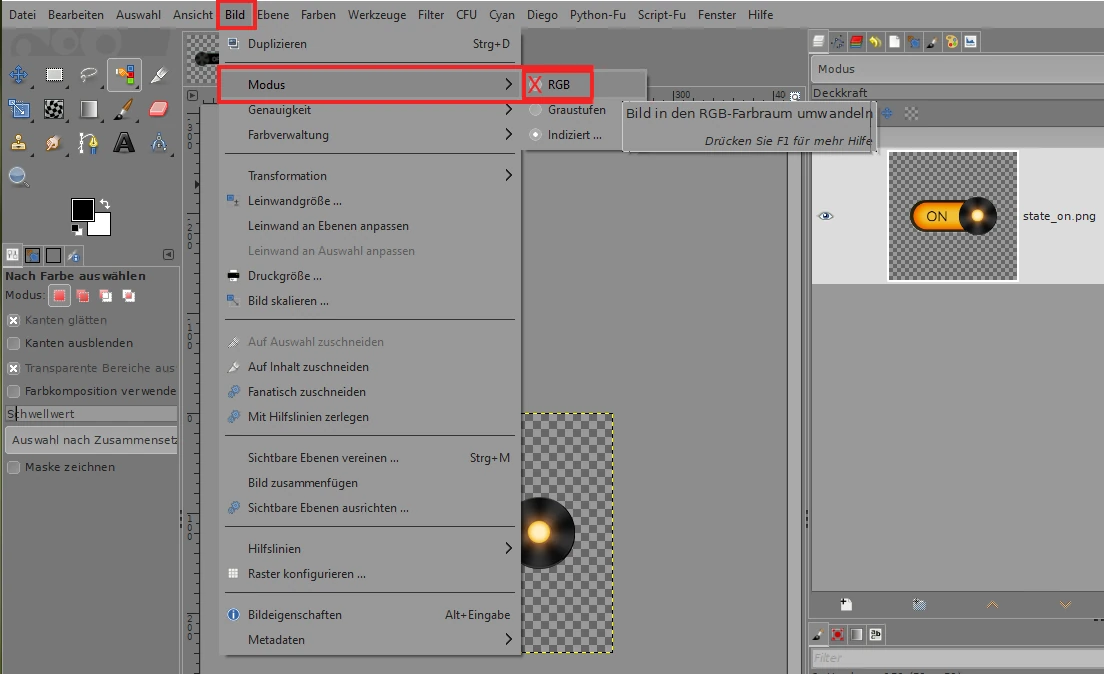Viewport: 1104px width, 674px height.
Task: Select the Text tool
Action: pos(124,143)
